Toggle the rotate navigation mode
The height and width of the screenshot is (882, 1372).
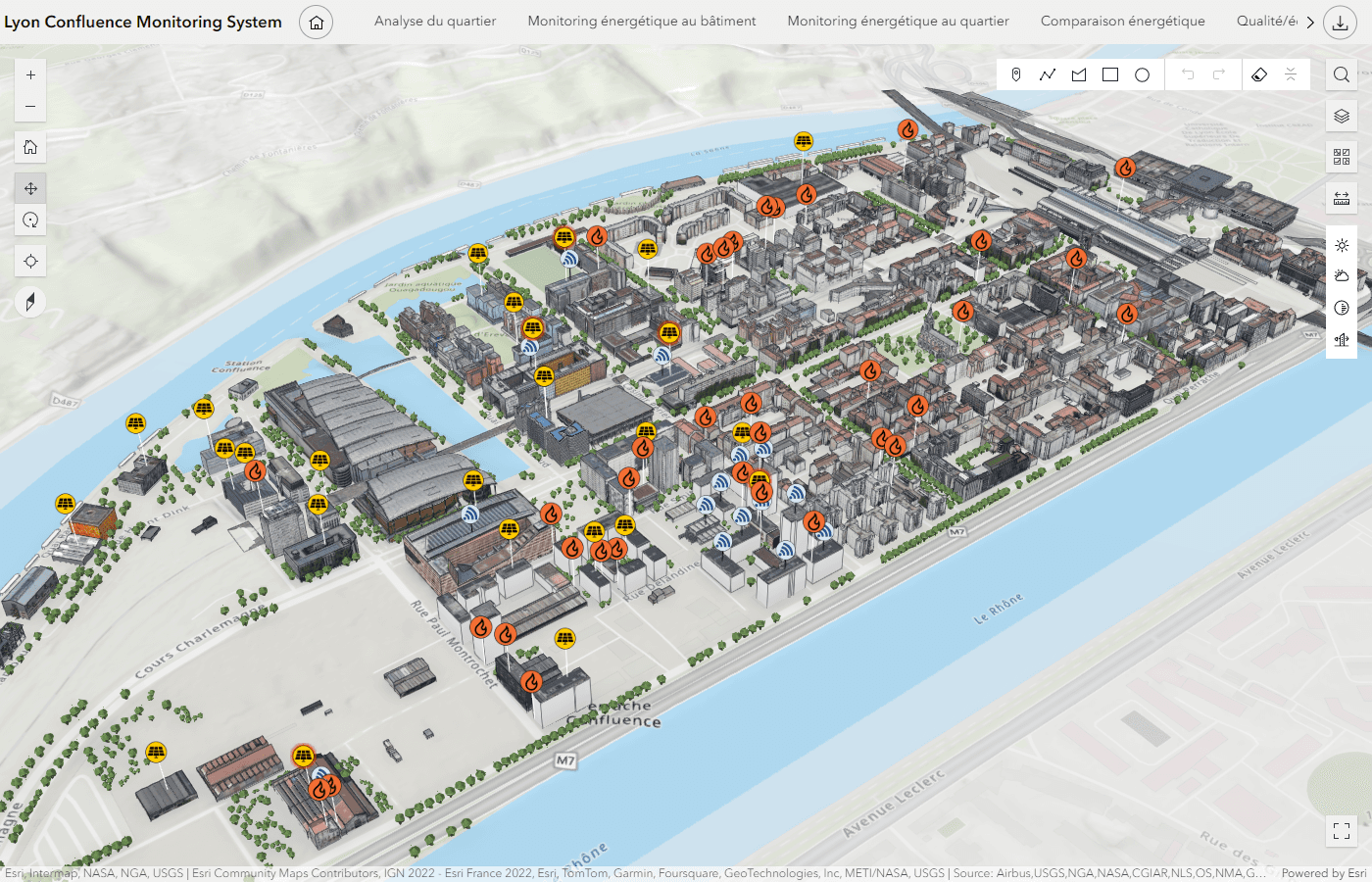tap(30, 220)
